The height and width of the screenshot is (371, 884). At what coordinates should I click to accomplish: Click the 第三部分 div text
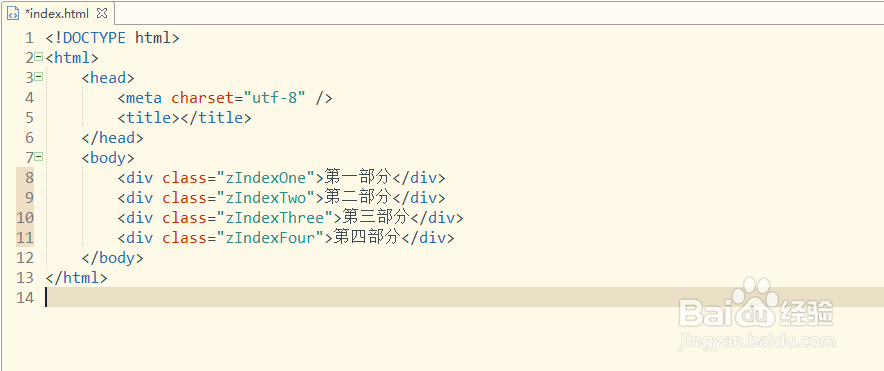[x=376, y=218]
